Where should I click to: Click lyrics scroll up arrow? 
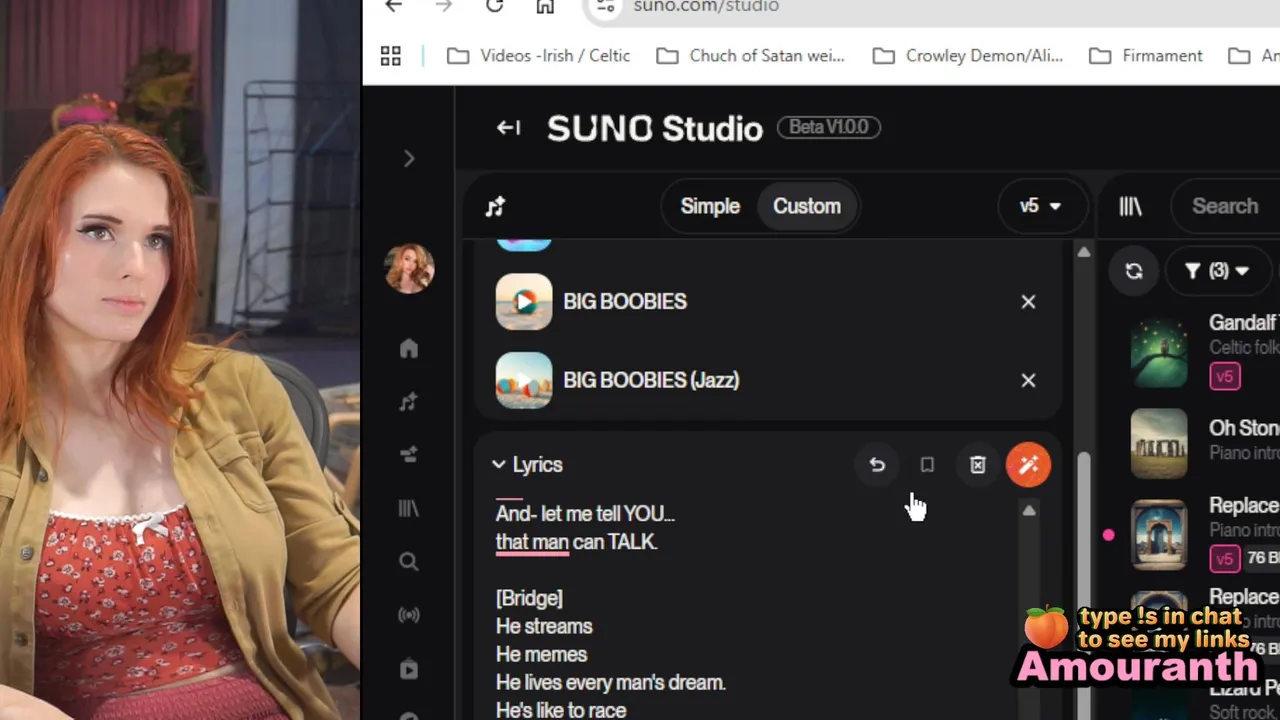pyautogui.click(x=1029, y=511)
